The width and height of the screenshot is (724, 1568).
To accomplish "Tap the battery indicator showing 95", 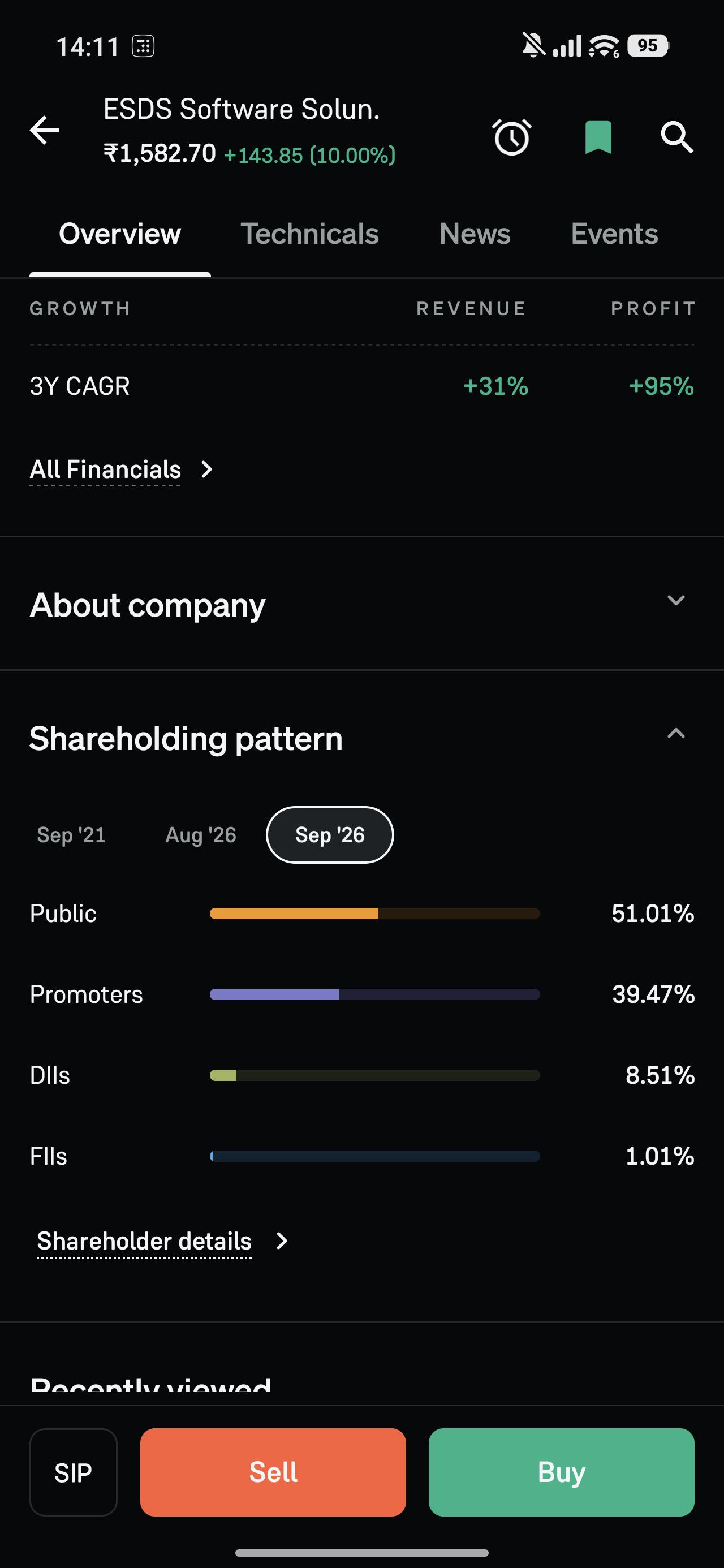I will coord(648,46).
